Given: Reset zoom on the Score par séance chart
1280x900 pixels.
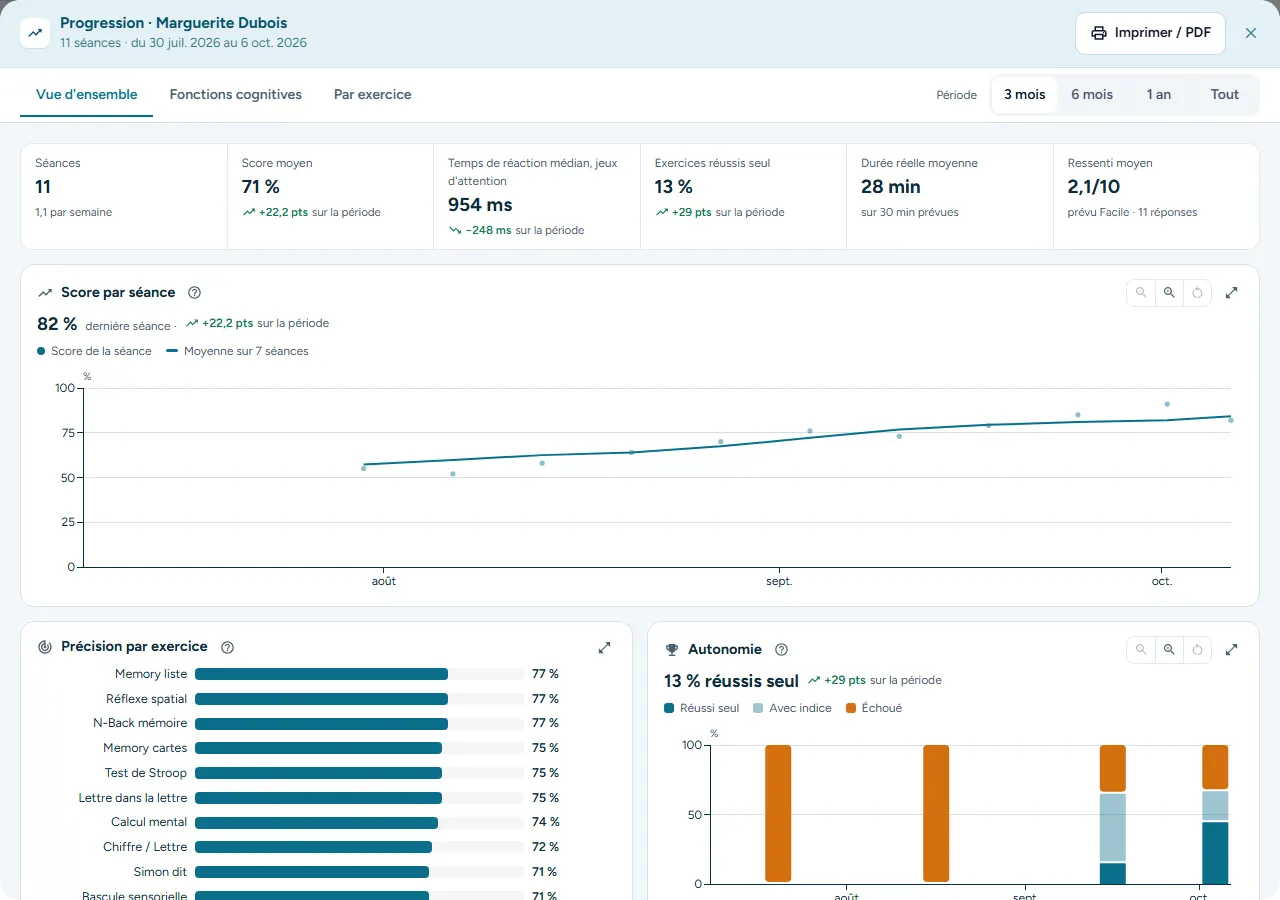Looking at the screenshot, I should pos(1197,293).
